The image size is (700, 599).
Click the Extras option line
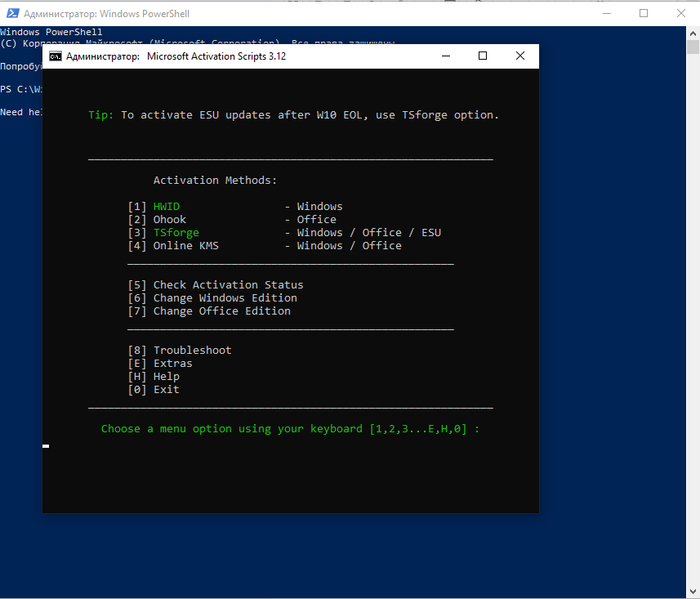pyautogui.click(x=160, y=363)
